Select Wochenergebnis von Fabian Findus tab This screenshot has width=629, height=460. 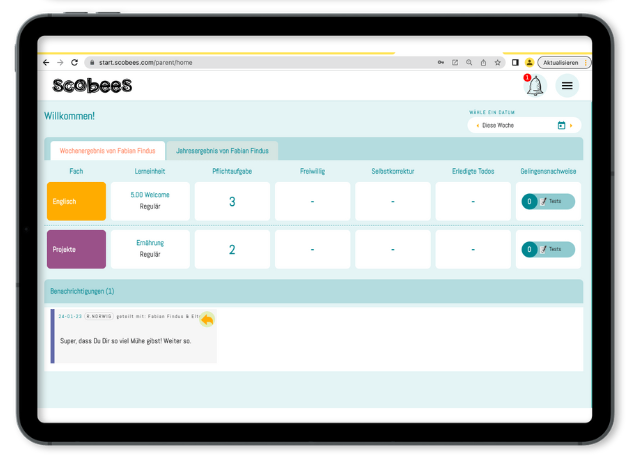point(108,151)
